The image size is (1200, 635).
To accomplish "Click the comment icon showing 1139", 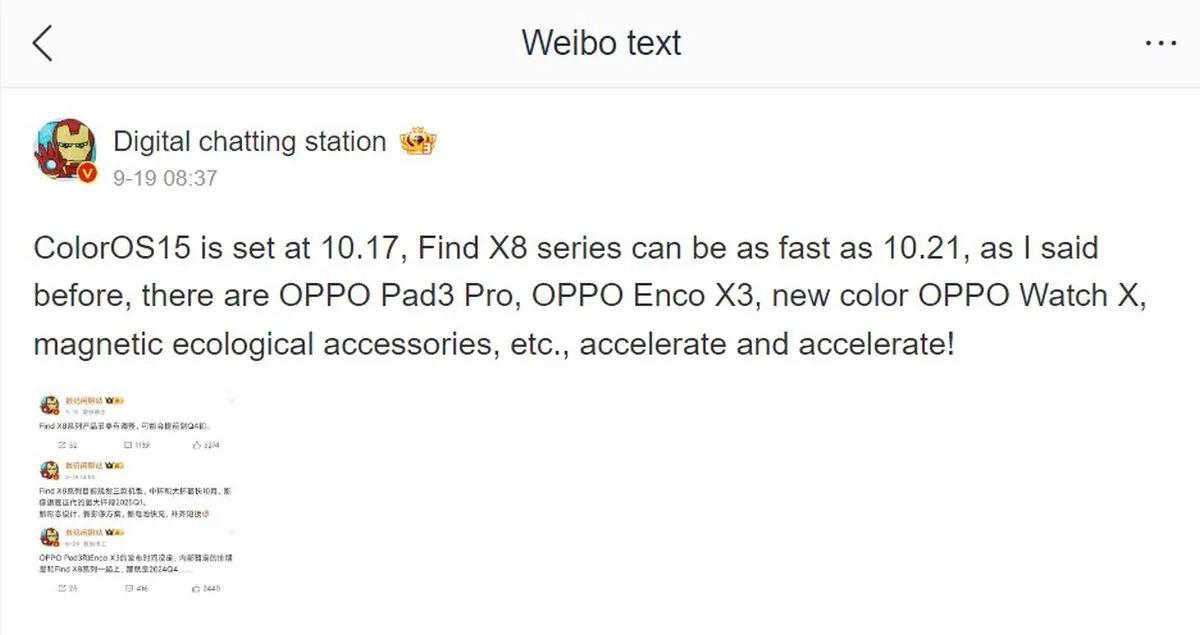I will tap(128, 445).
